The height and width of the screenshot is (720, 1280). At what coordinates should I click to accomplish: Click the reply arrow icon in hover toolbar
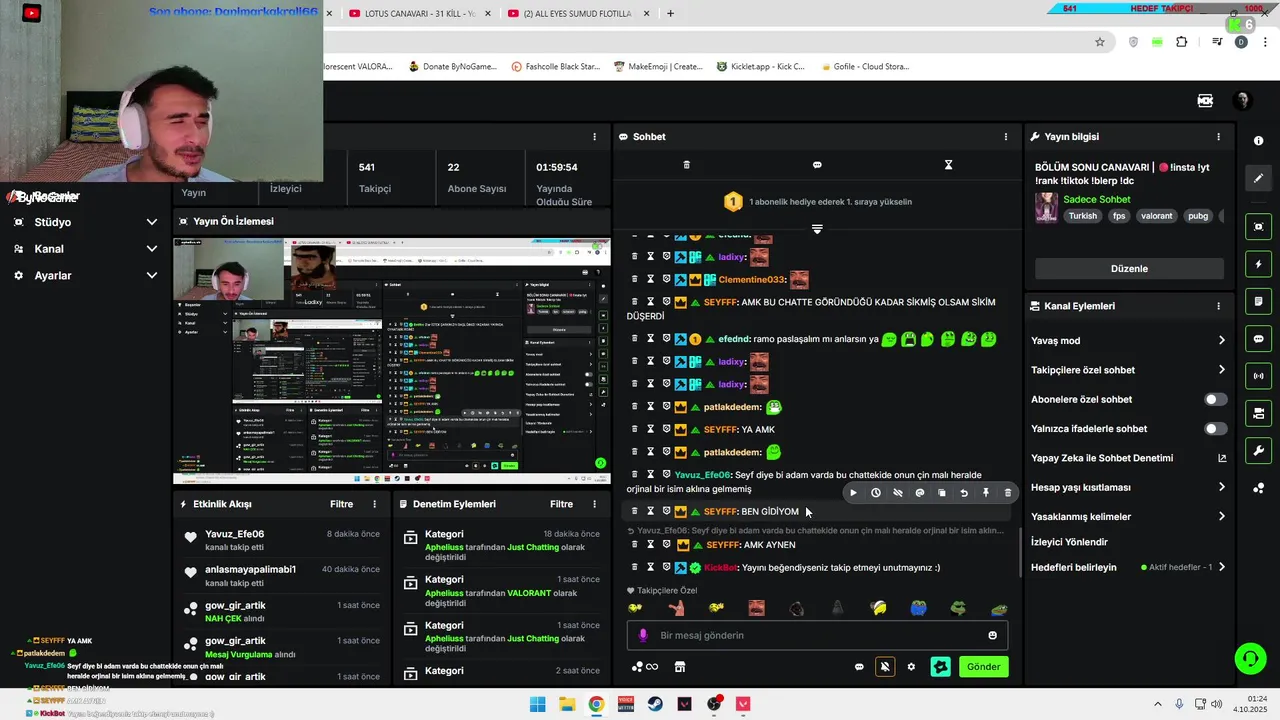point(964,493)
